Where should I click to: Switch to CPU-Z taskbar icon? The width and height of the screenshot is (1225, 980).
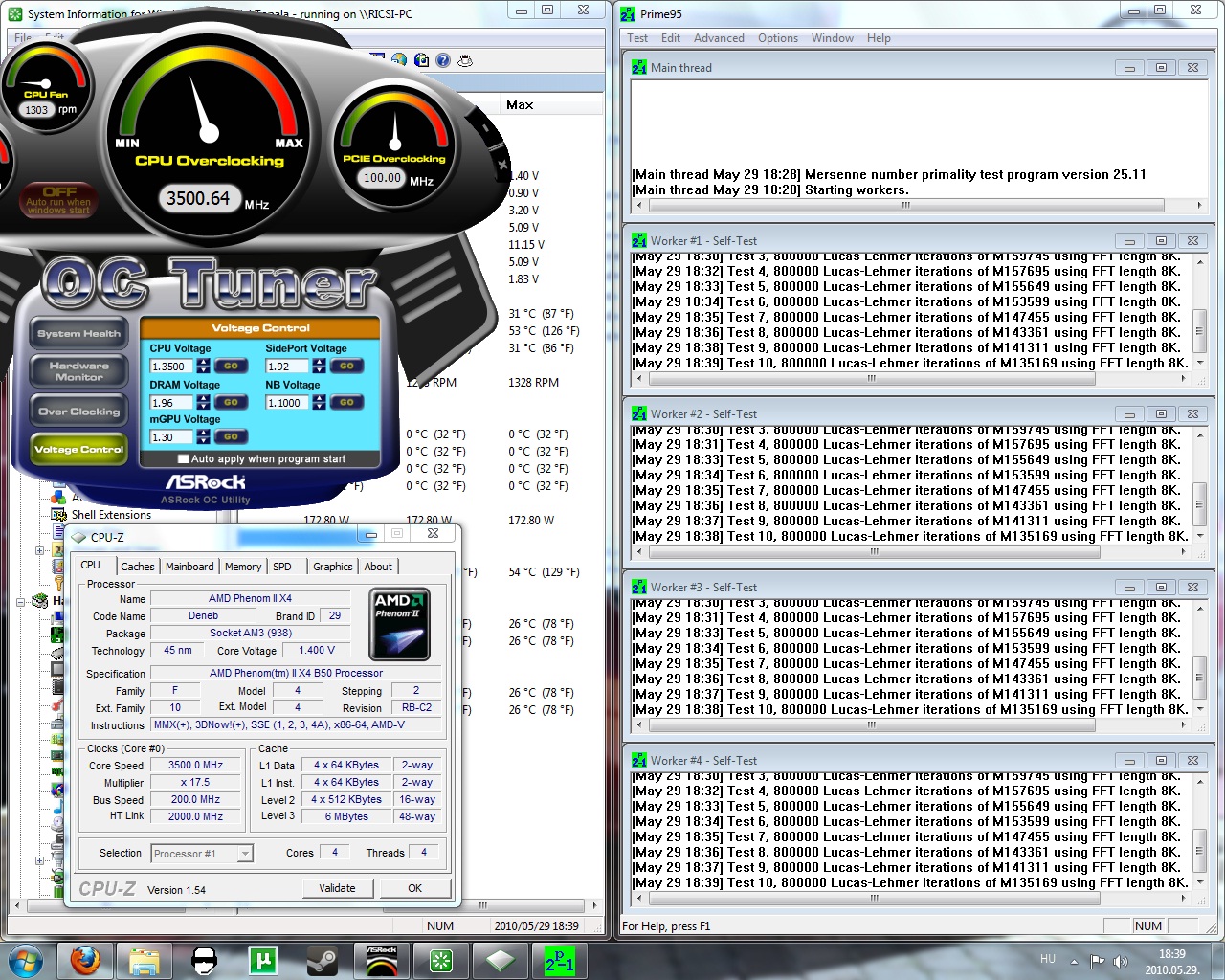[500, 960]
